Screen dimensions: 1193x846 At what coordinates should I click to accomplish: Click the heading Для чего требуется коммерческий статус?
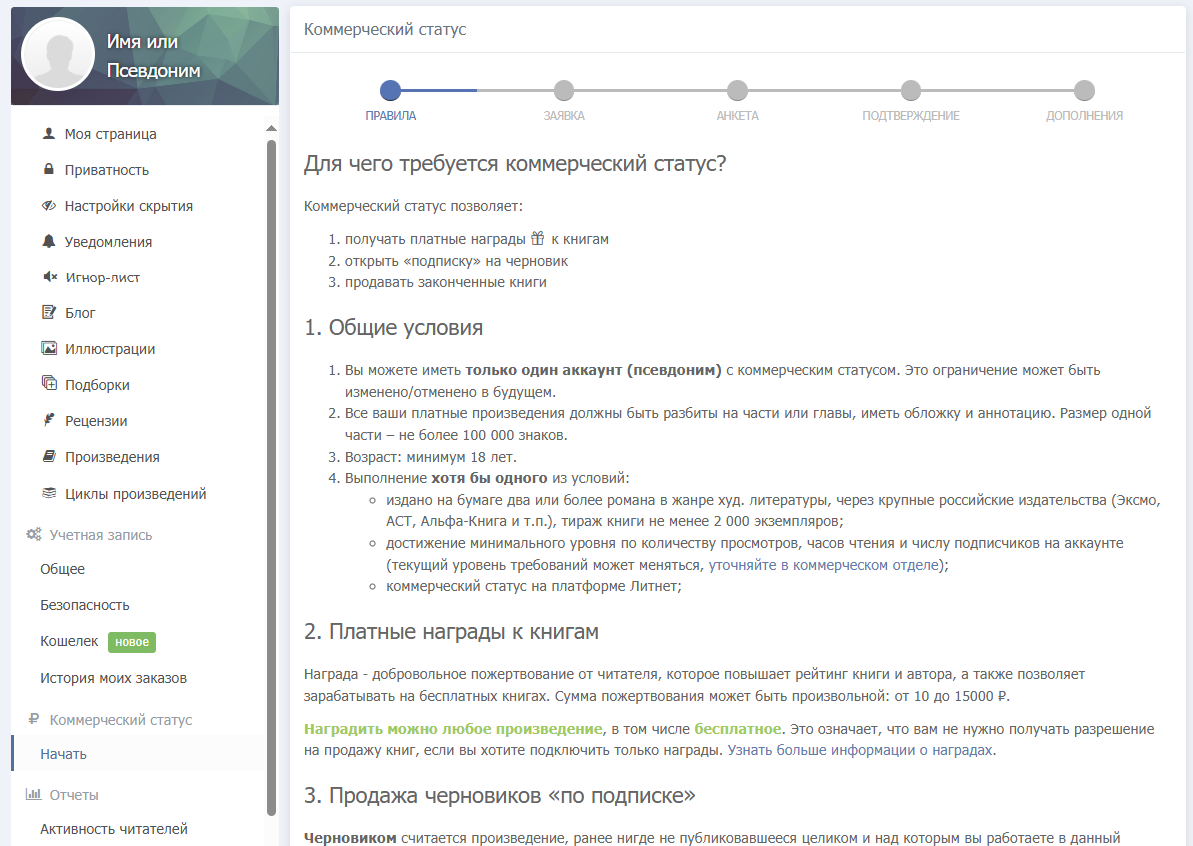[x=515, y=164]
